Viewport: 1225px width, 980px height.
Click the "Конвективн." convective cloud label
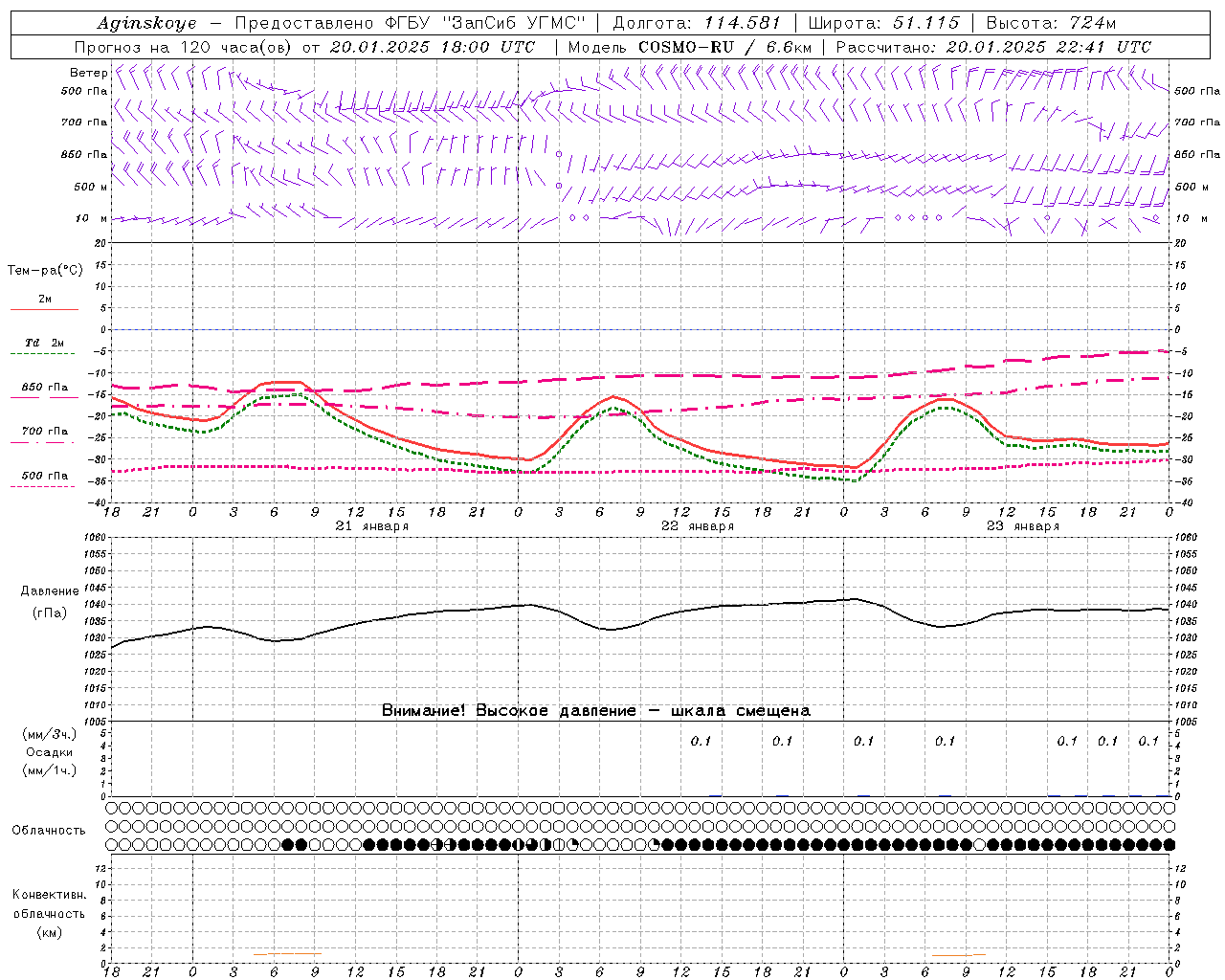click(x=49, y=895)
